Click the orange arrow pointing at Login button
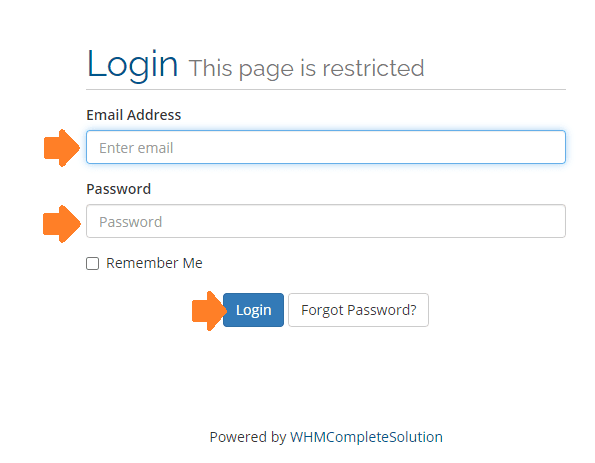This screenshot has height=463, width=595. (209, 311)
